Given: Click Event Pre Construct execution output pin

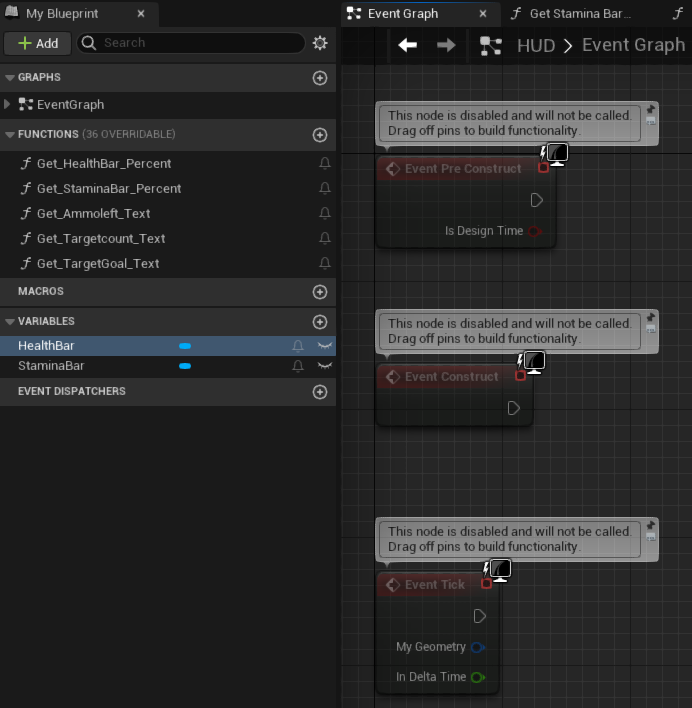Looking at the screenshot, I should tap(536, 200).
